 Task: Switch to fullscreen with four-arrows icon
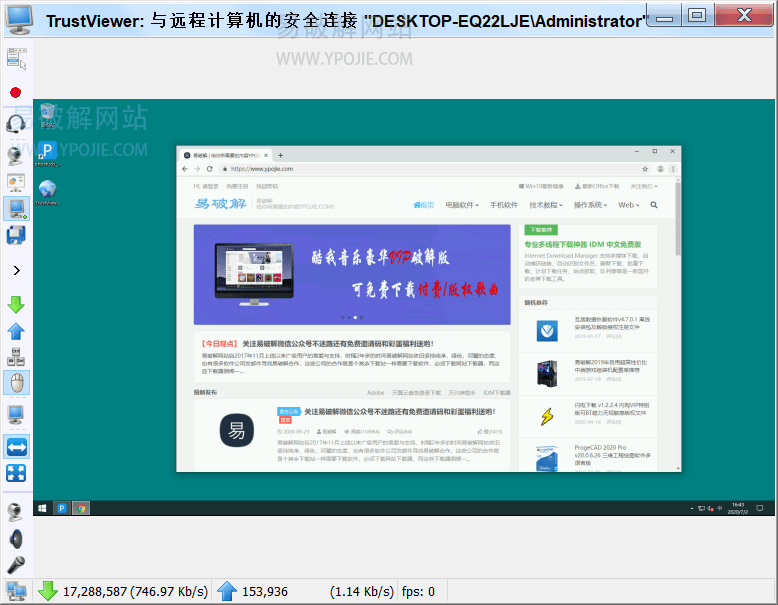pos(16,473)
